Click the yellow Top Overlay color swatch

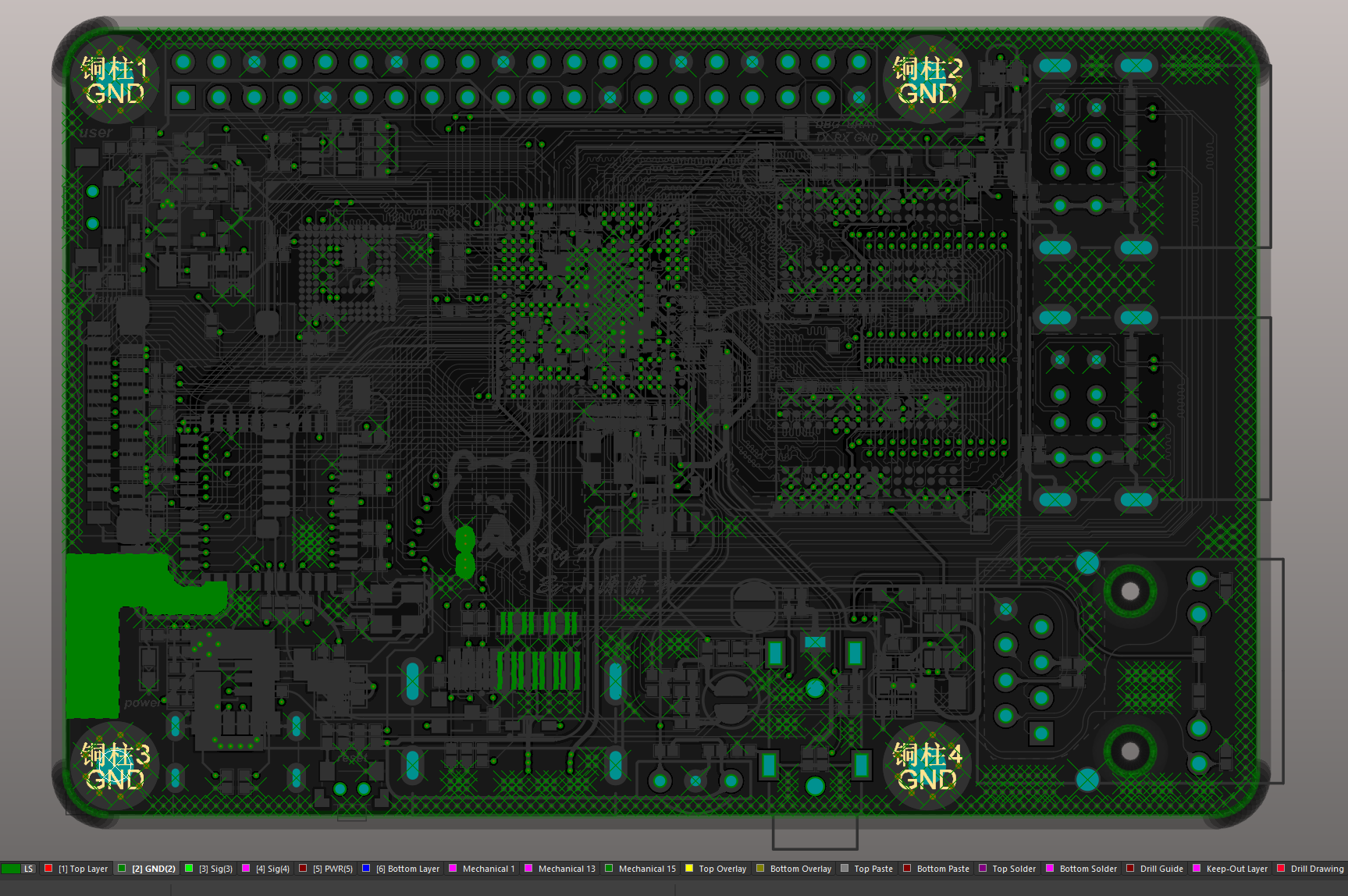pos(689,868)
